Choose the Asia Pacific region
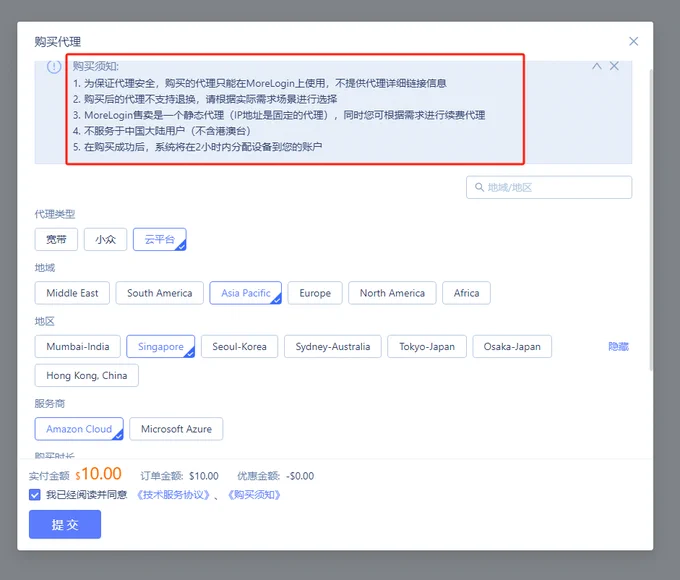The image size is (680, 580). 245,293
